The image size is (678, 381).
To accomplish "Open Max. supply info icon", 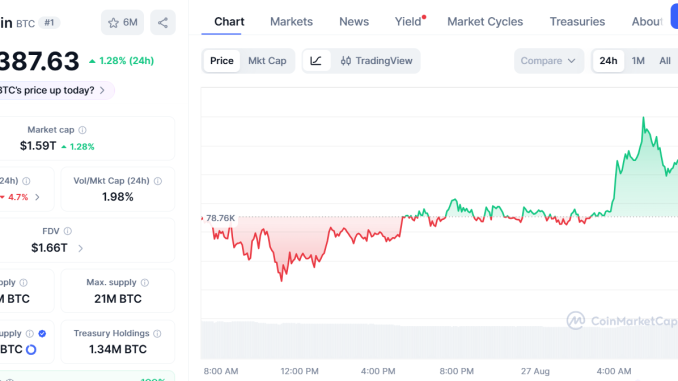I will point(145,282).
